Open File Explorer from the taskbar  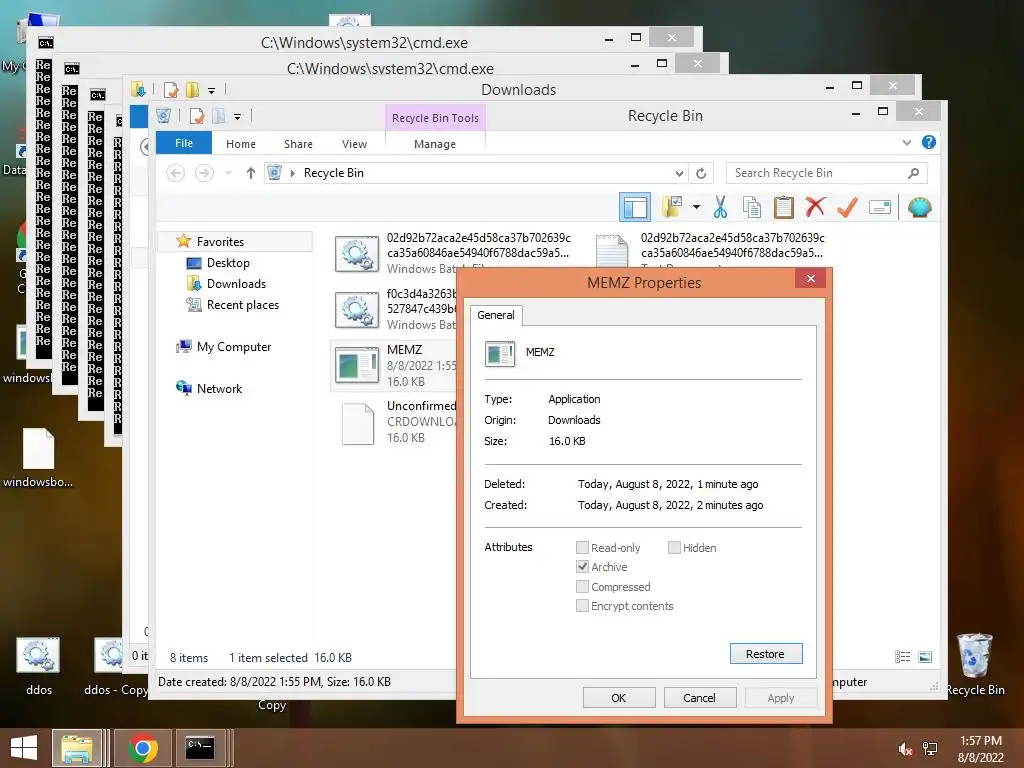[77, 748]
